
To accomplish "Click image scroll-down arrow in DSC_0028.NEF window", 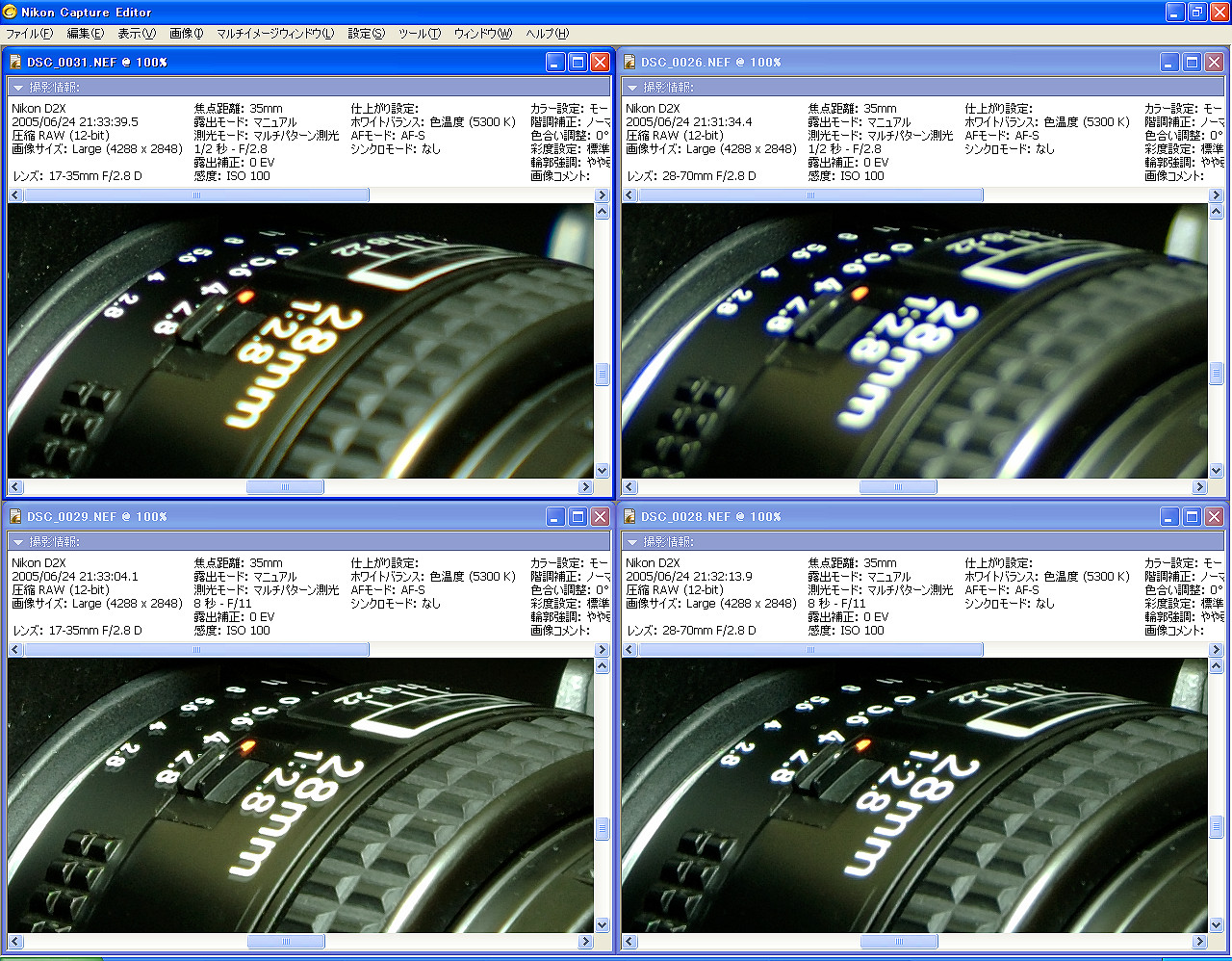I will point(1217,925).
